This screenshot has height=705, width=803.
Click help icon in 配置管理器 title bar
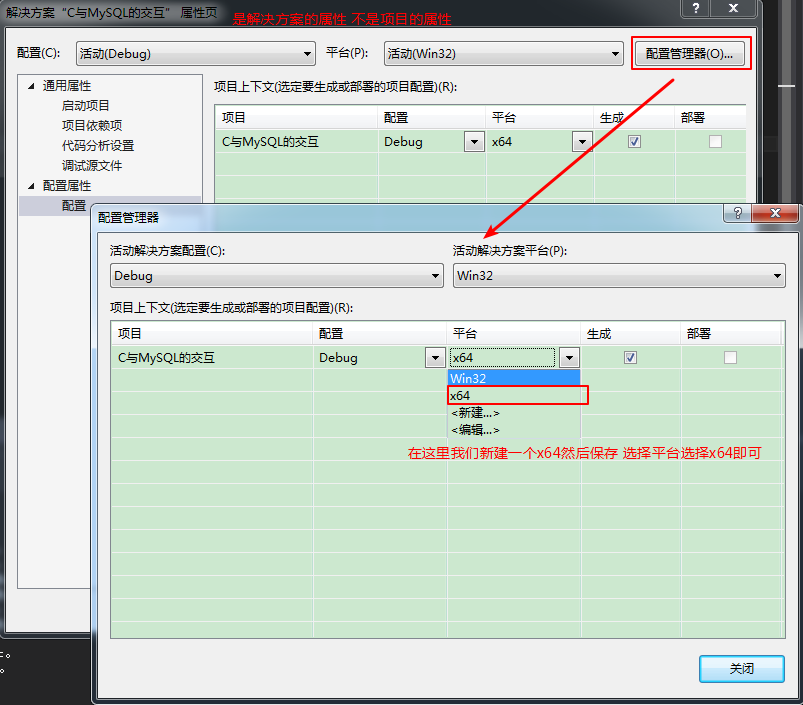pos(737,214)
